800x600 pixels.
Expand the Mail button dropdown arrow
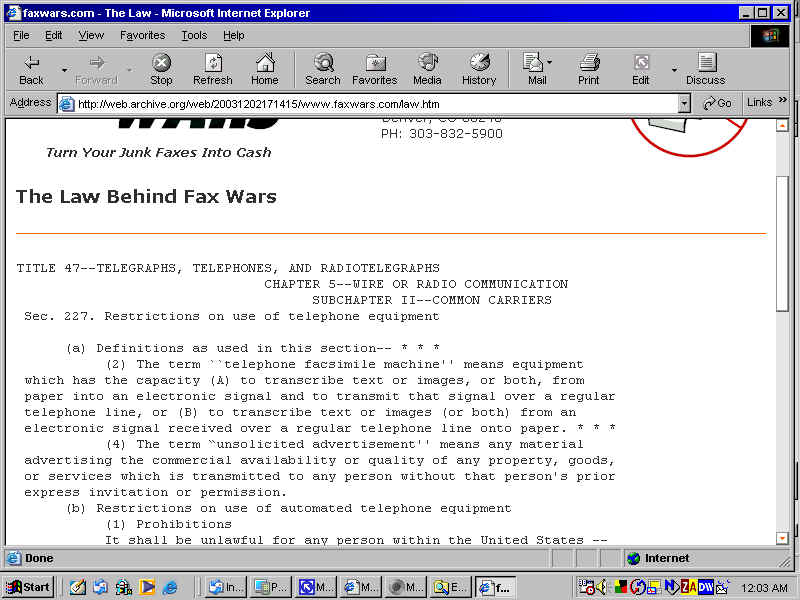(550, 62)
